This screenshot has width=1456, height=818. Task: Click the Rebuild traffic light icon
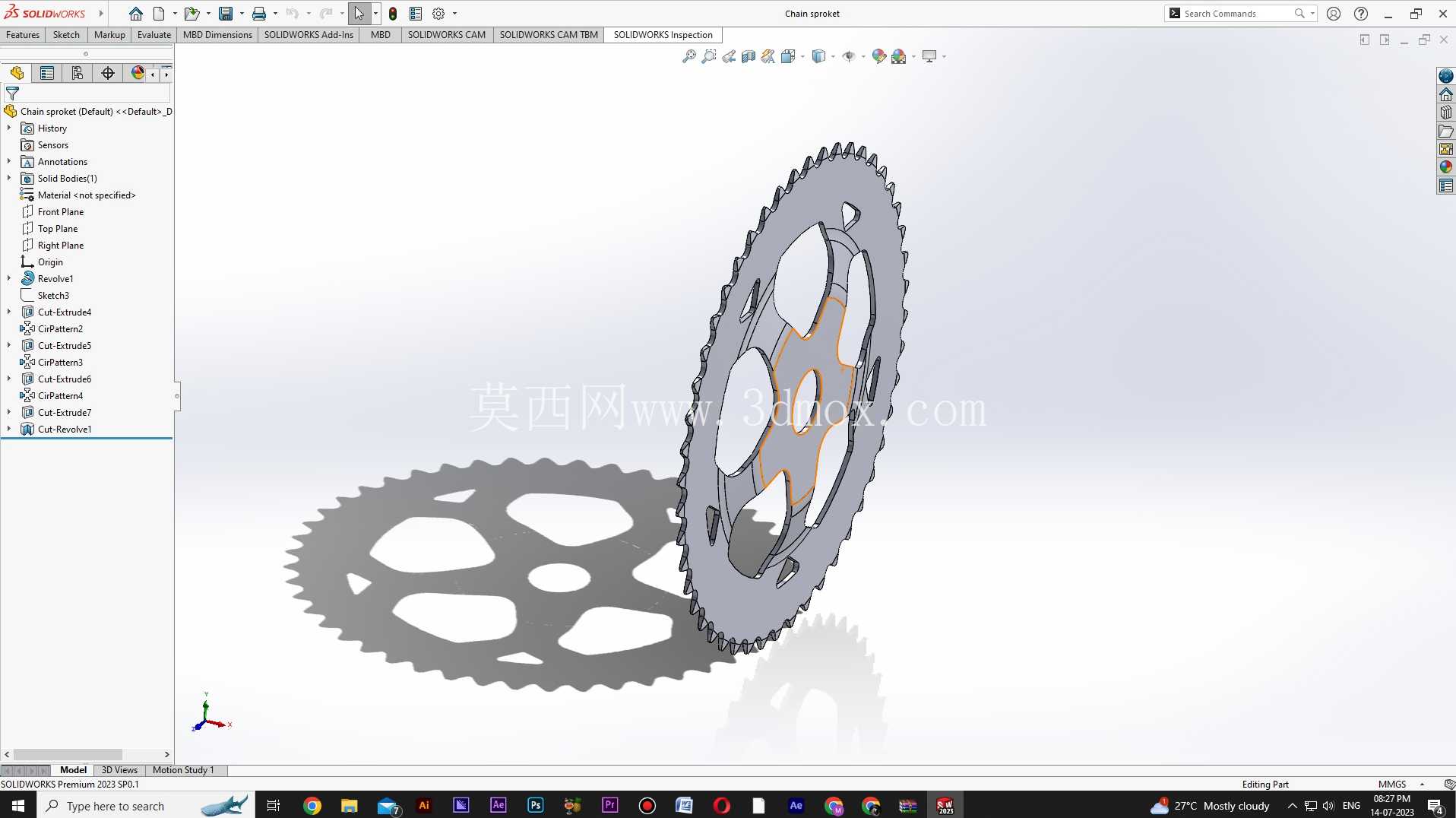click(x=393, y=14)
